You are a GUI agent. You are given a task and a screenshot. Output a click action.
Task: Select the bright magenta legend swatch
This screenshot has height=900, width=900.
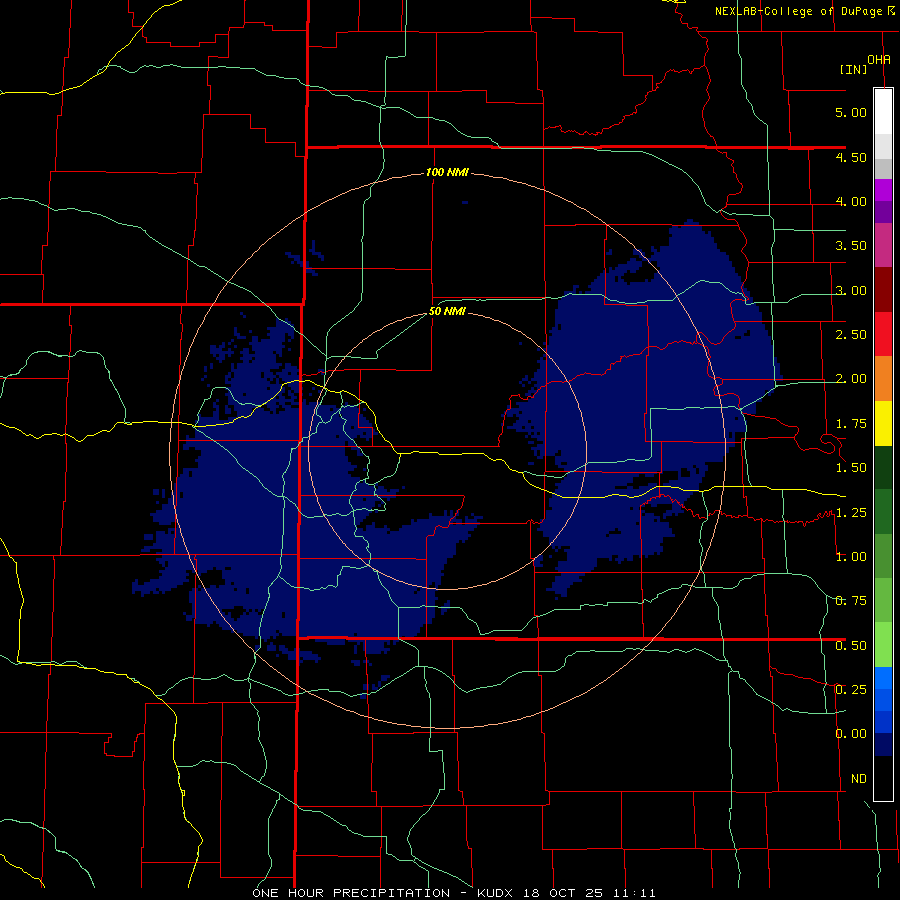pyautogui.click(x=883, y=190)
